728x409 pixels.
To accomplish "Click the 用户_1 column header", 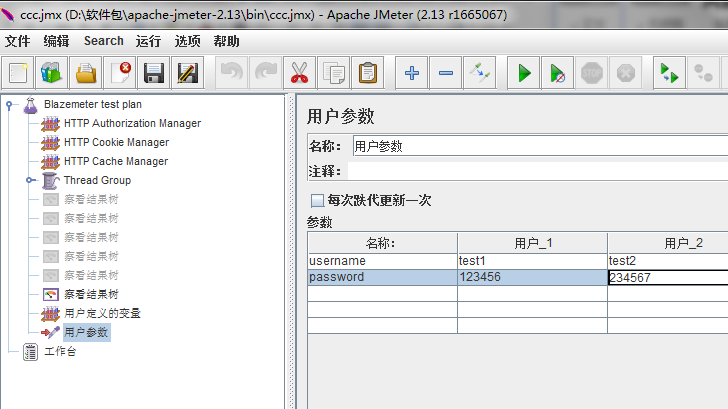I will point(533,243).
